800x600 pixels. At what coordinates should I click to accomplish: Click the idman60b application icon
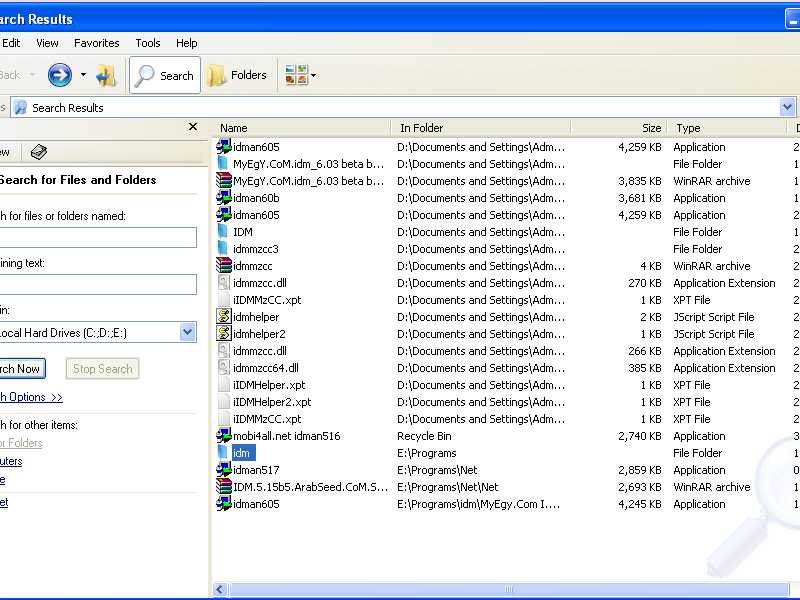pyautogui.click(x=223, y=198)
